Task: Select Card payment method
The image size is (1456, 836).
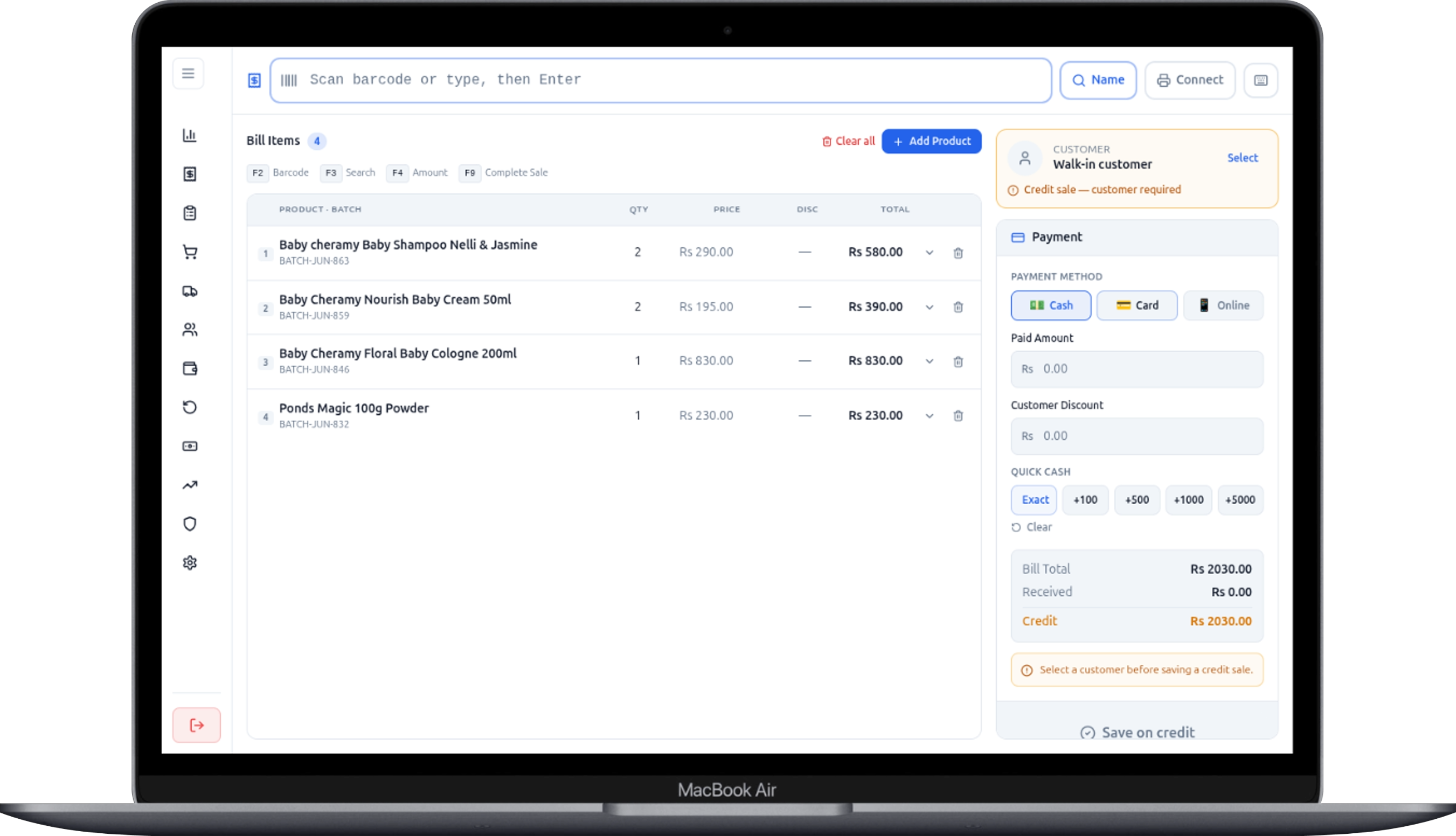Action: point(1137,305)
